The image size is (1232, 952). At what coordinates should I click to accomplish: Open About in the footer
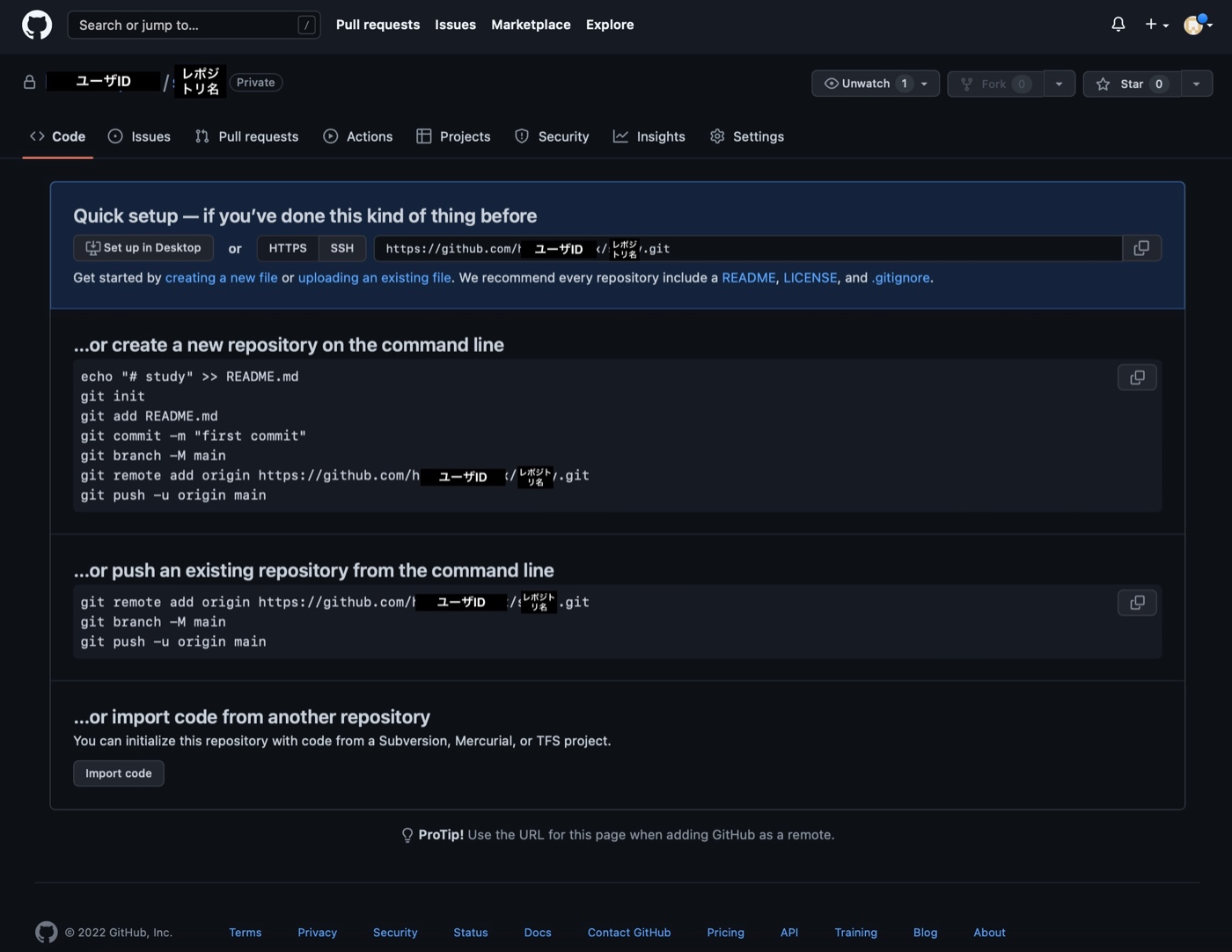(989, 933)
